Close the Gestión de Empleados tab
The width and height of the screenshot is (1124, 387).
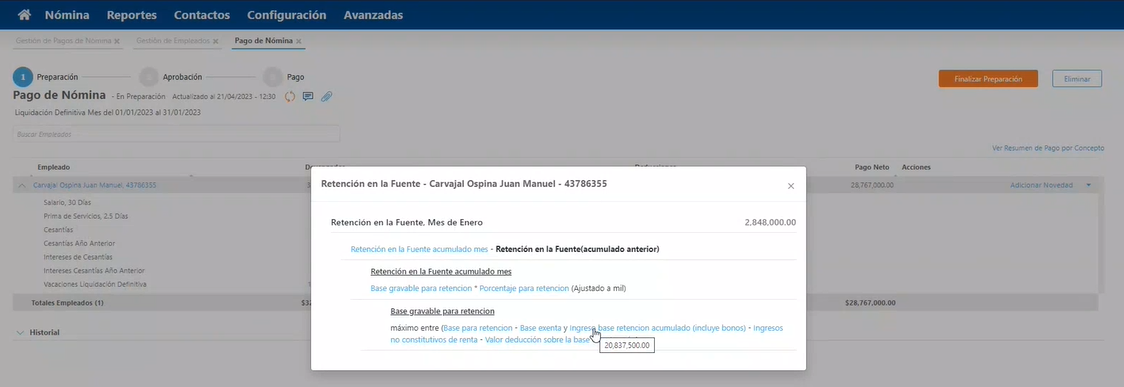click(215, 42)
